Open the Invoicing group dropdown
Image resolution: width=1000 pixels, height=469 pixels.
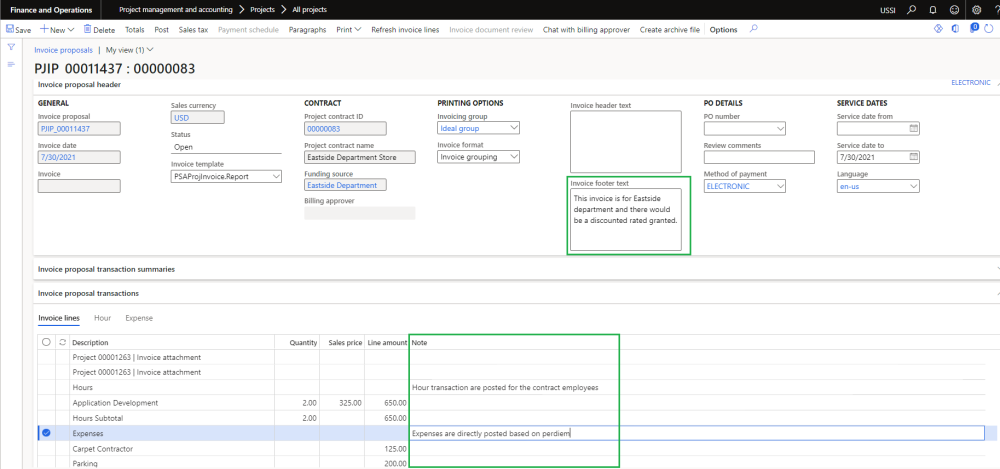(514, 128)
